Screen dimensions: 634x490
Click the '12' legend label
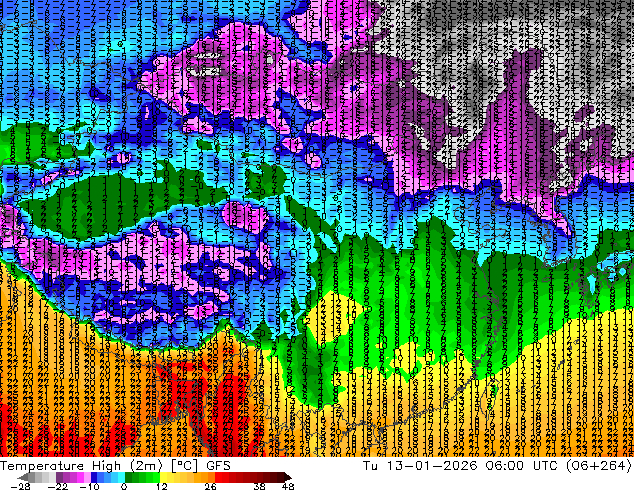click(162, 486)
